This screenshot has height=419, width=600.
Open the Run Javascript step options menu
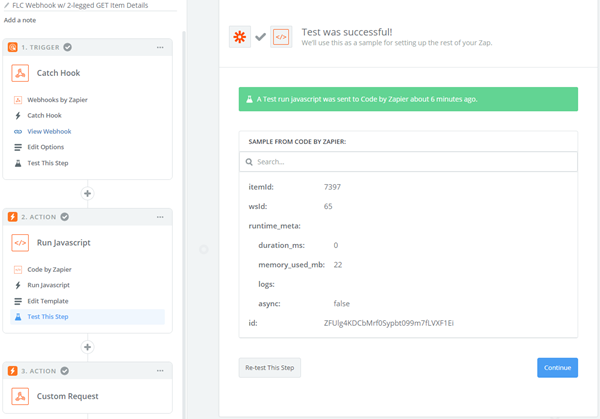coord(160,217)
